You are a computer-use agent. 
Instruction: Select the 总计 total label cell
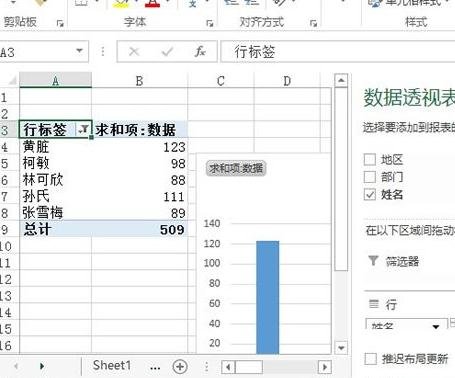click(55, 229)
